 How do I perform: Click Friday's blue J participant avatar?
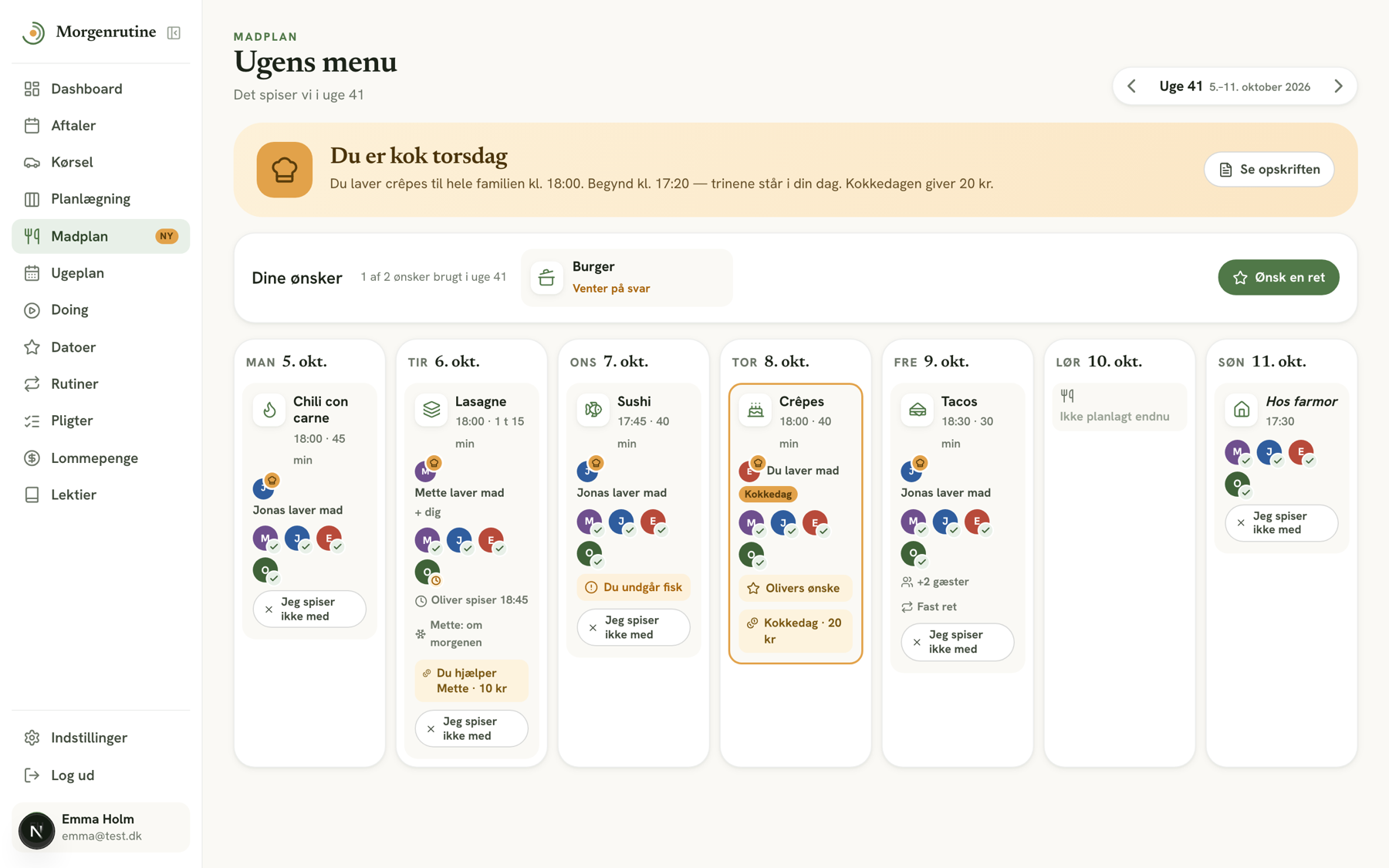point(945,522)
